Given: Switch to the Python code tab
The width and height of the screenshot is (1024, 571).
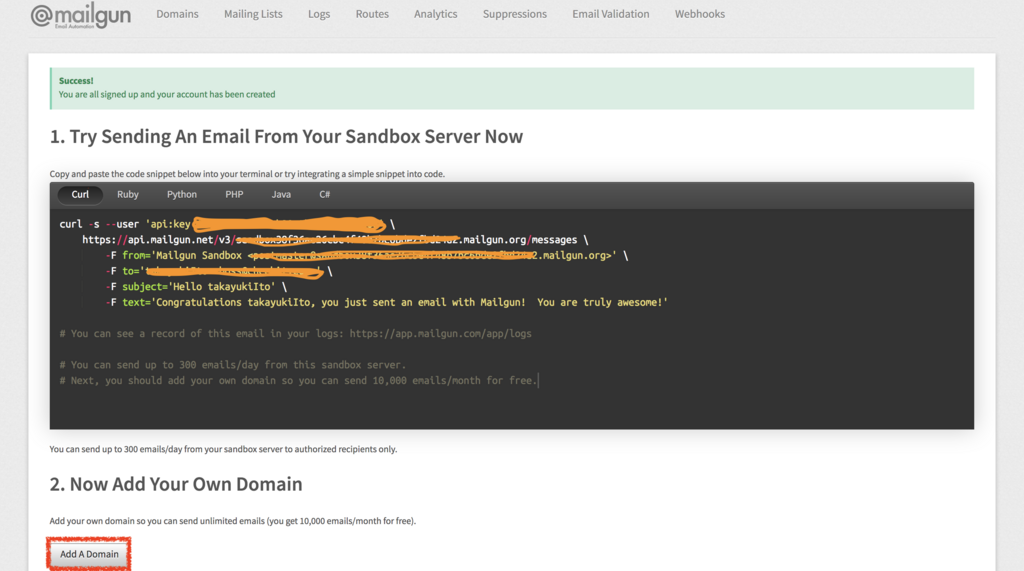Looking at the screenshot, I should (182, 194).
